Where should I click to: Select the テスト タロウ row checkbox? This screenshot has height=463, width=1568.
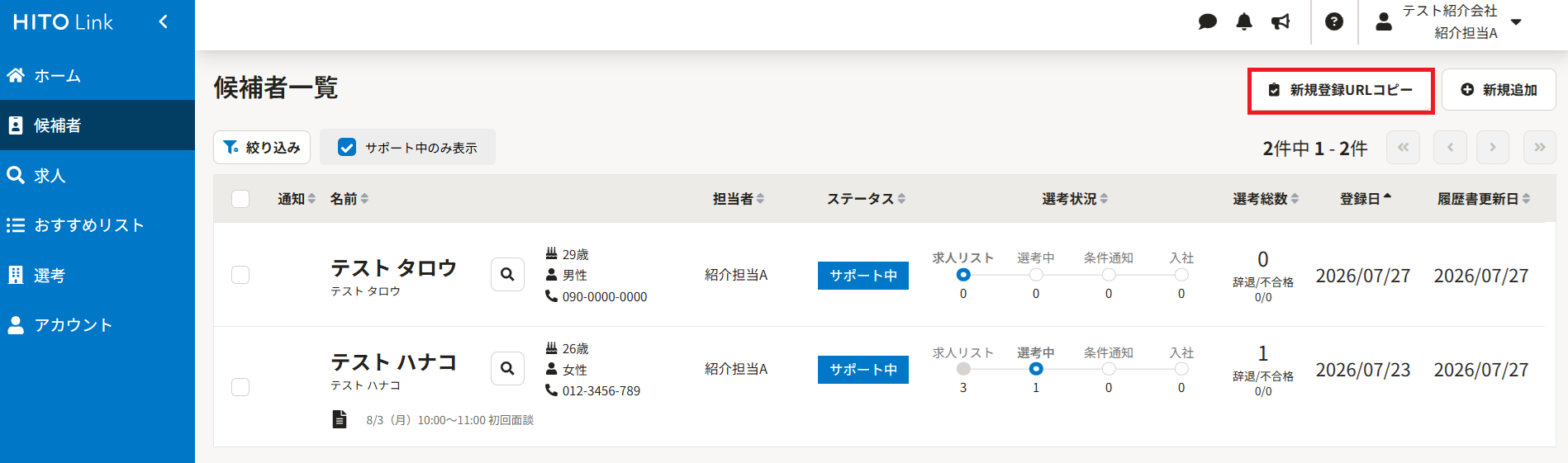click(x=240, y=275)
